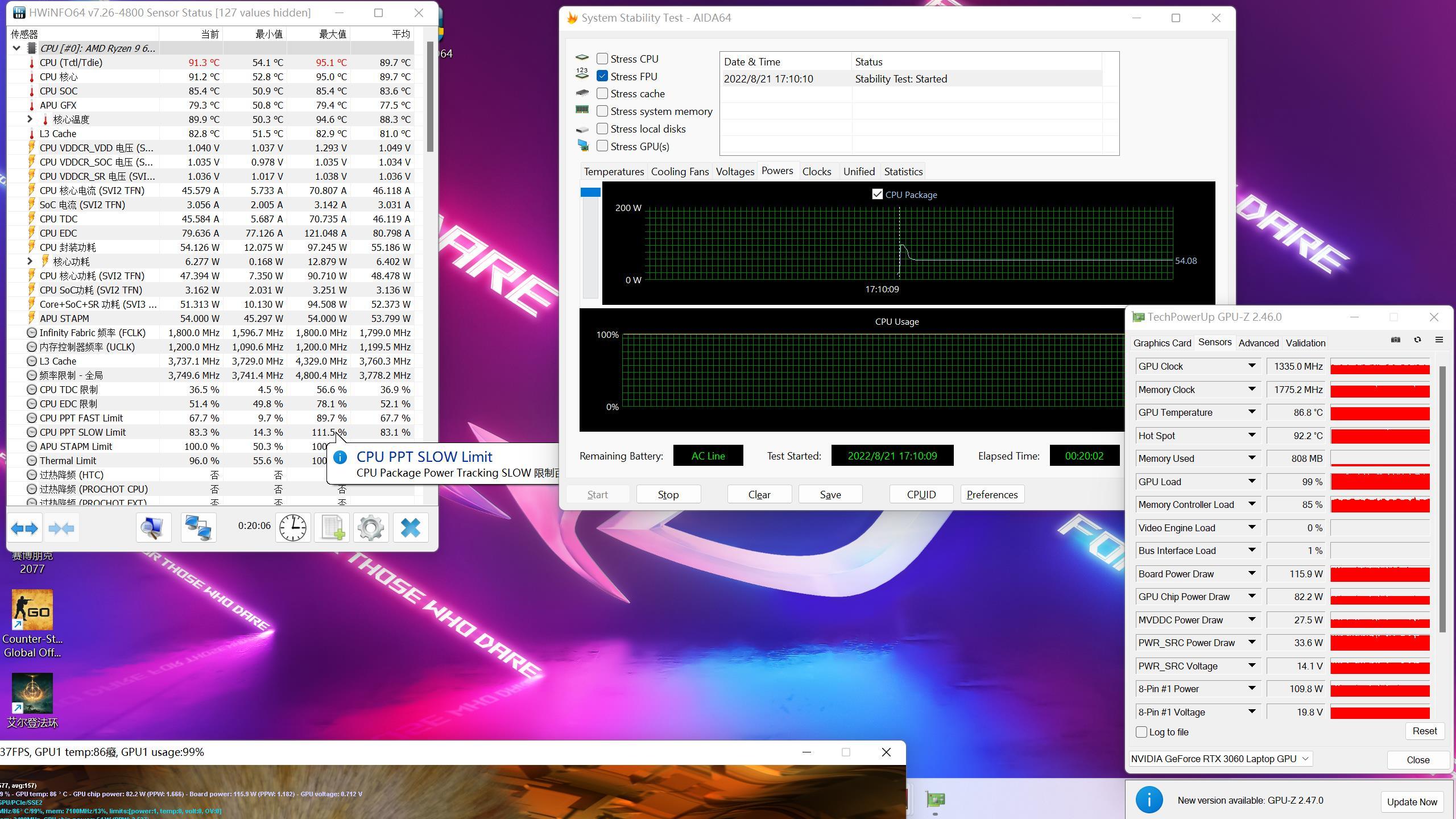Click the HWiNFO reset clock icon
The image size is (1456, 819).
pyautogui.click(x=293, y=528)
